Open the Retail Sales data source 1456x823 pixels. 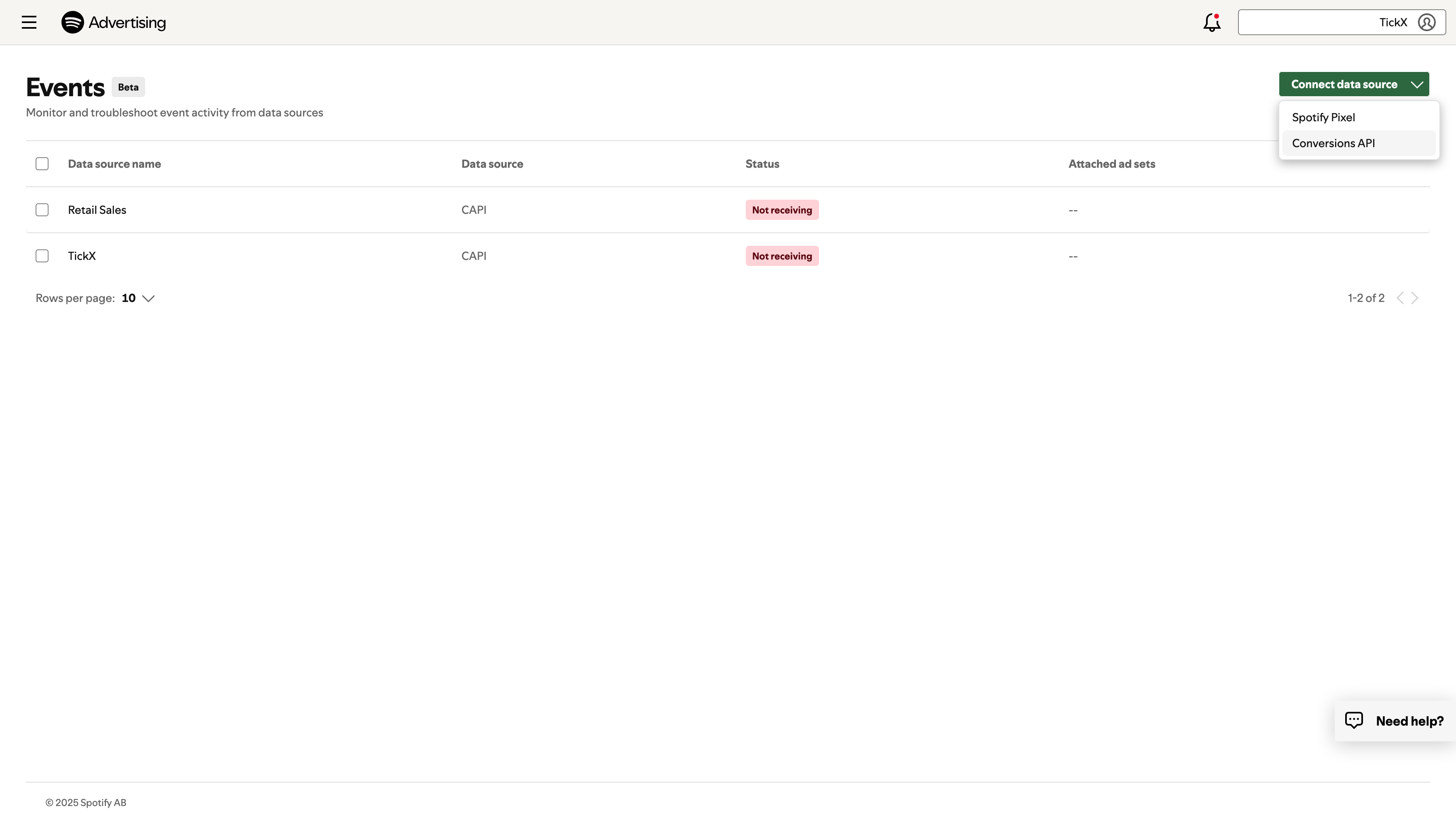coord(97,210)
